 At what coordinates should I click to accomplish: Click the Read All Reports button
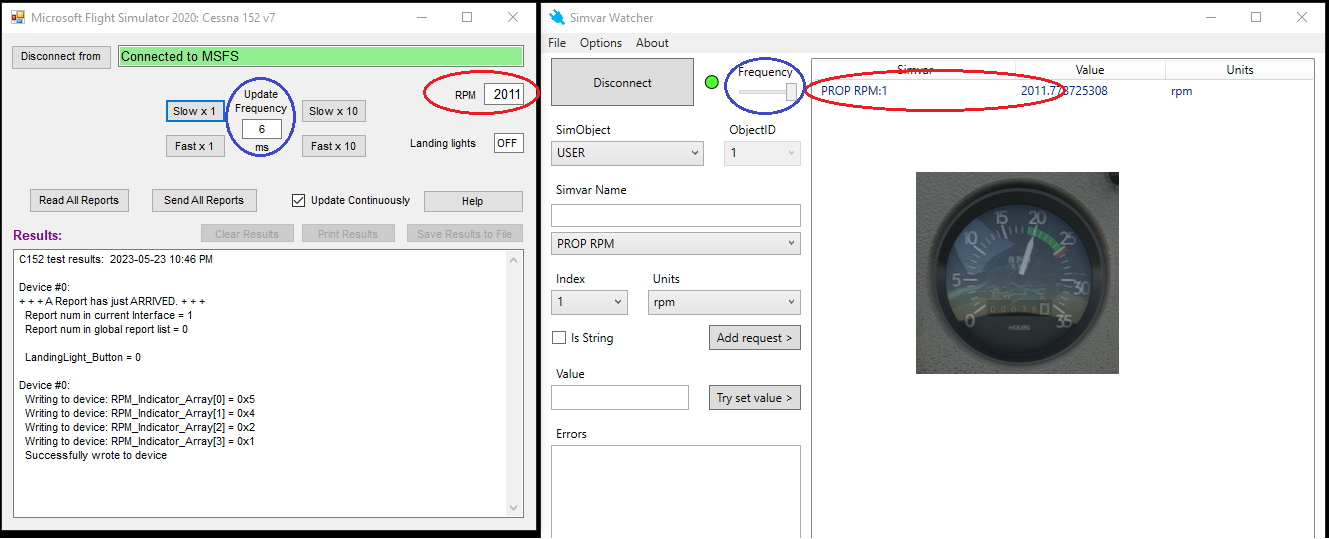(x=79, y=200)
